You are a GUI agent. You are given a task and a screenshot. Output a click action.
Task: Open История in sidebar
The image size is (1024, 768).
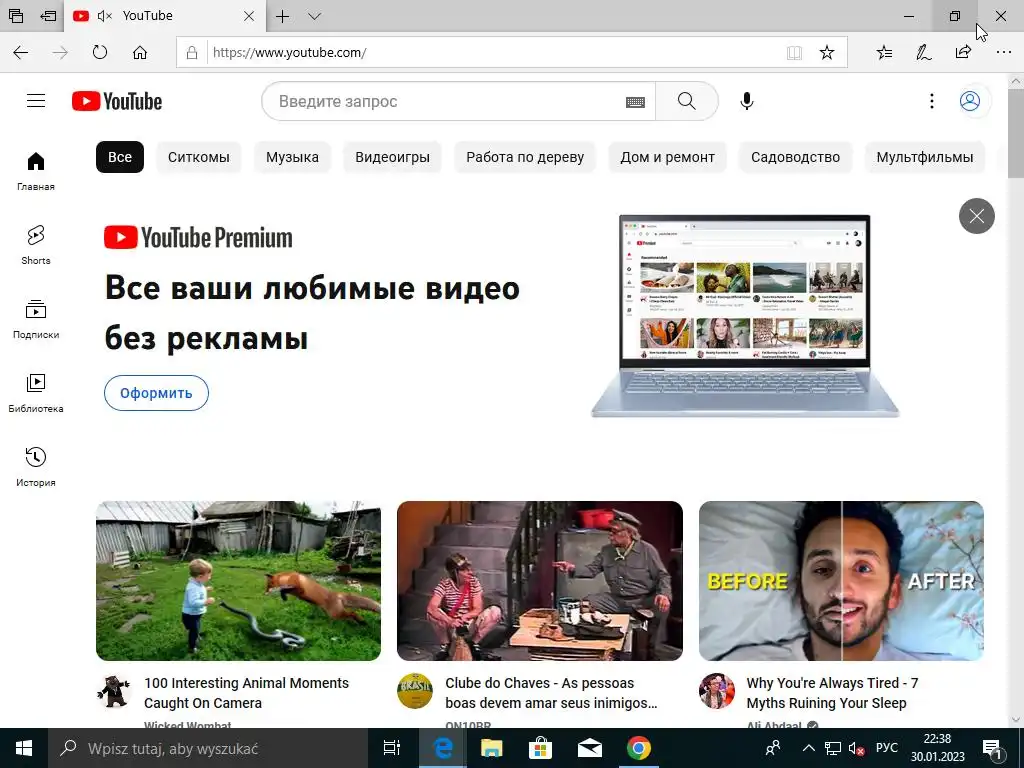(x=36, y=466)
